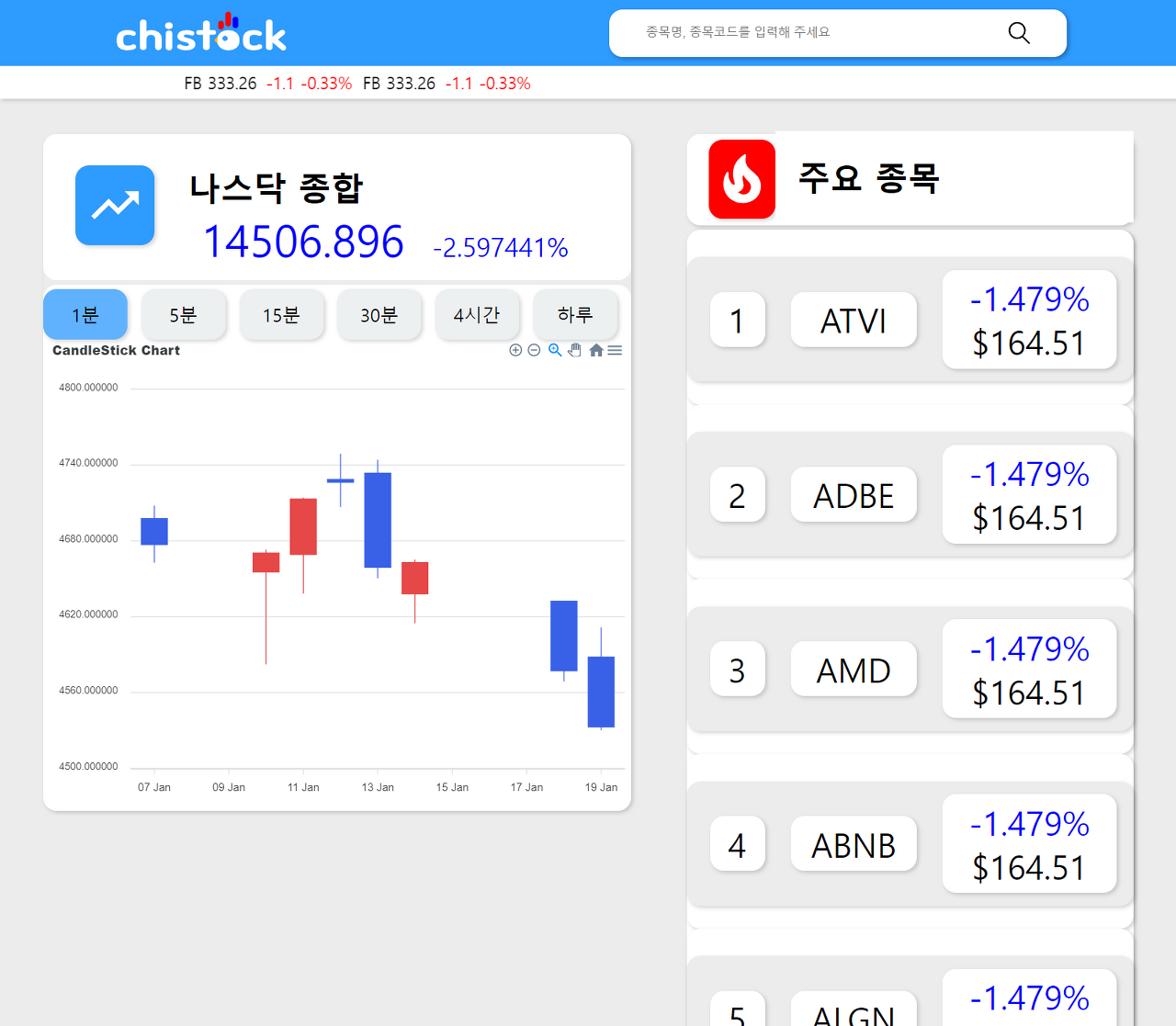Click rank number 2 badge
This screenshot has width=1176, height=1026.
[737, 495]
